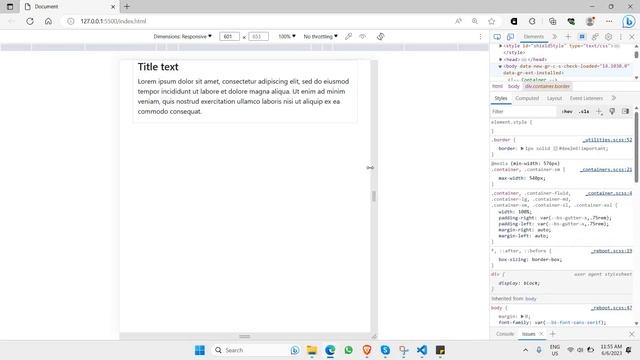Open device toolbar more options menu
640x360 pixels.
480,36
